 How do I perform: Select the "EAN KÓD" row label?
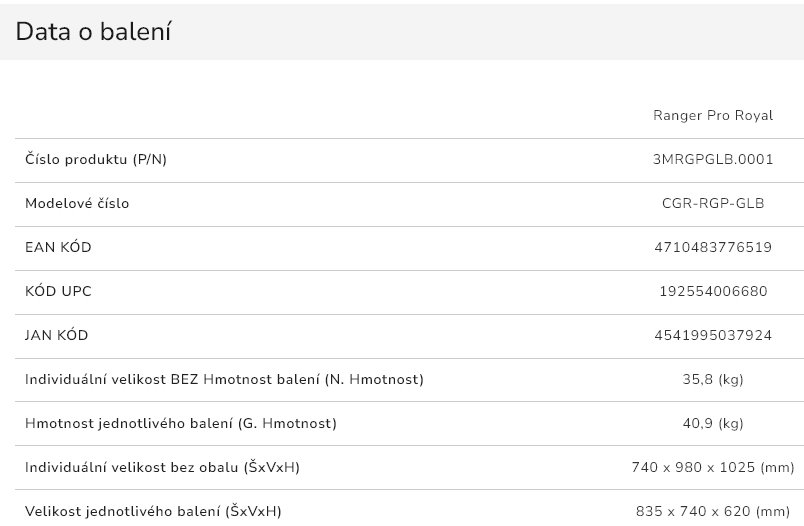pyautogui.click(x=58, y=247)
